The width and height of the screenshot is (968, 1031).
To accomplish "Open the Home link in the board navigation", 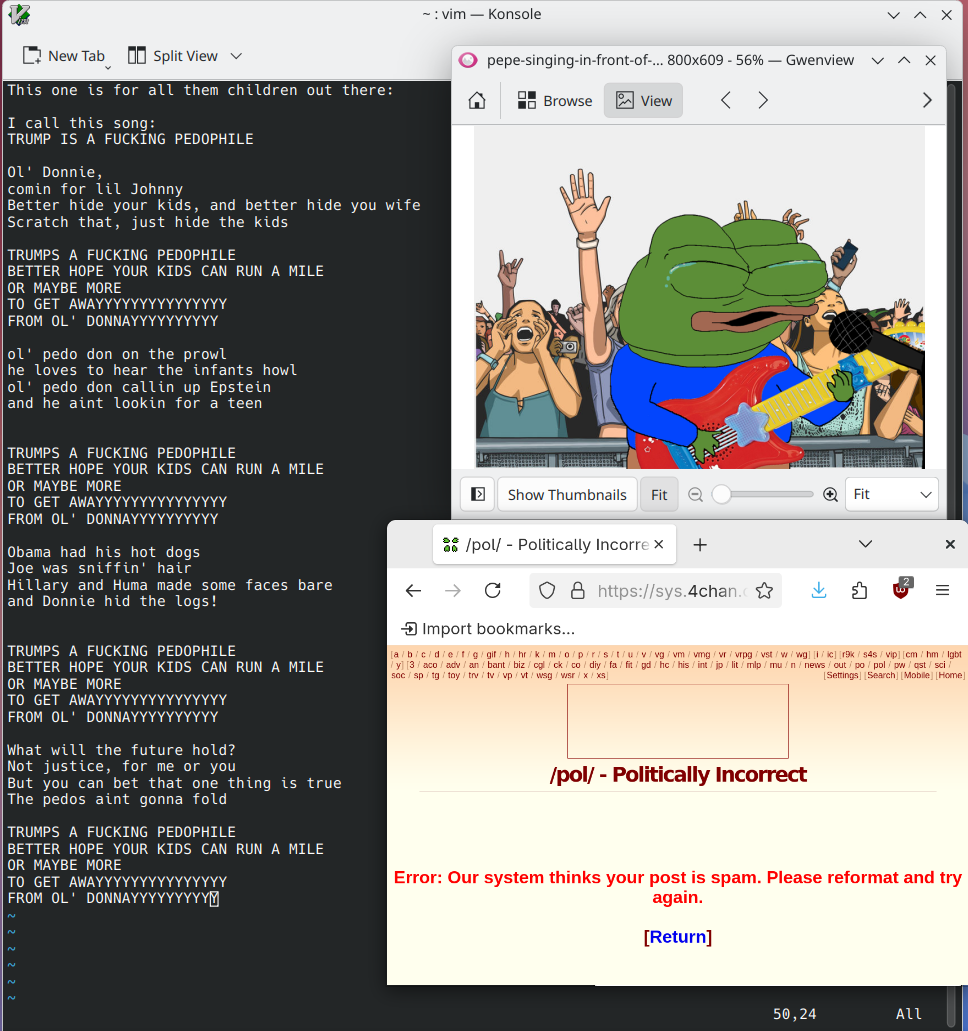I will click(950, 675).
